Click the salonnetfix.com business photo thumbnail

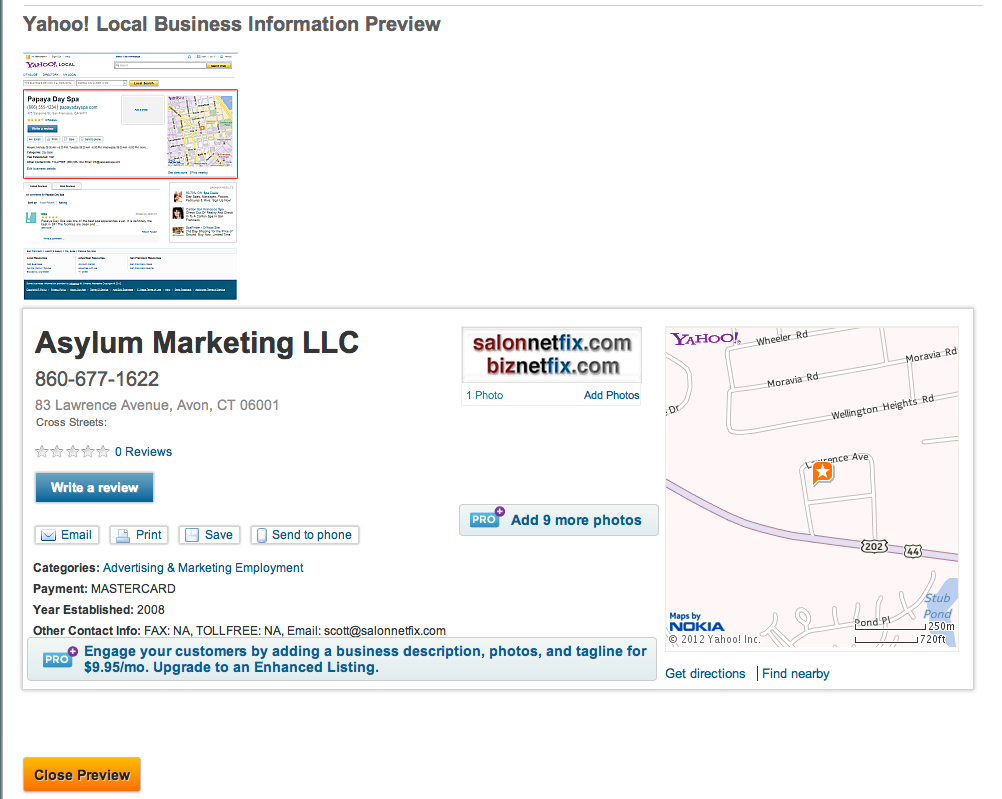pyautogui.click(x=551, y=355)
